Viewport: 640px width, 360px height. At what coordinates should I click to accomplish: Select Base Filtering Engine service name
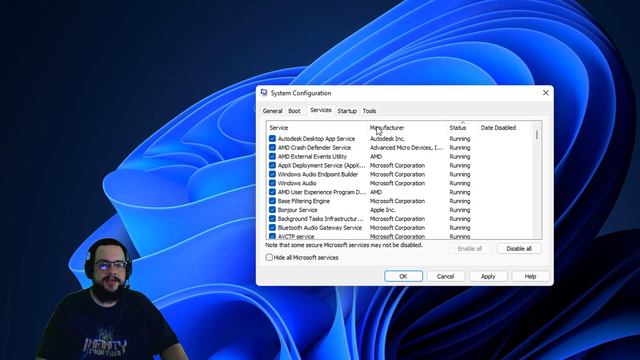coord(304,201)
